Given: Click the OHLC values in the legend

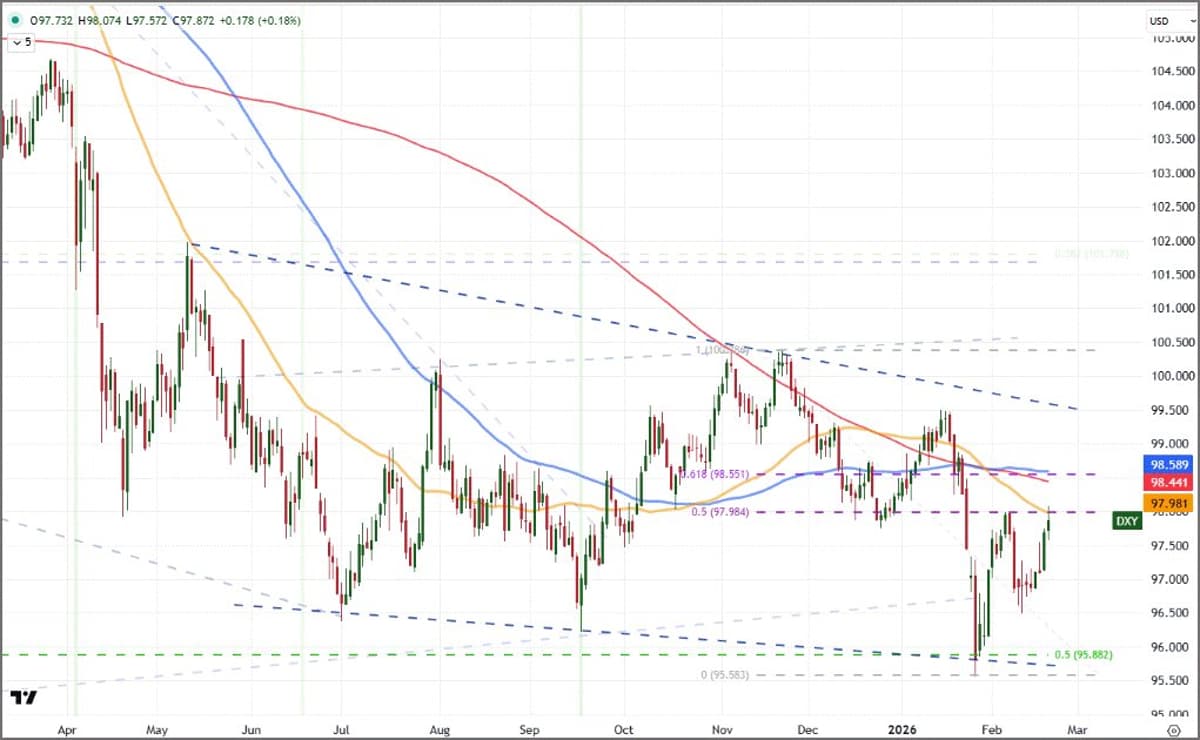Looking at the screenshot, I should [130, 19].
